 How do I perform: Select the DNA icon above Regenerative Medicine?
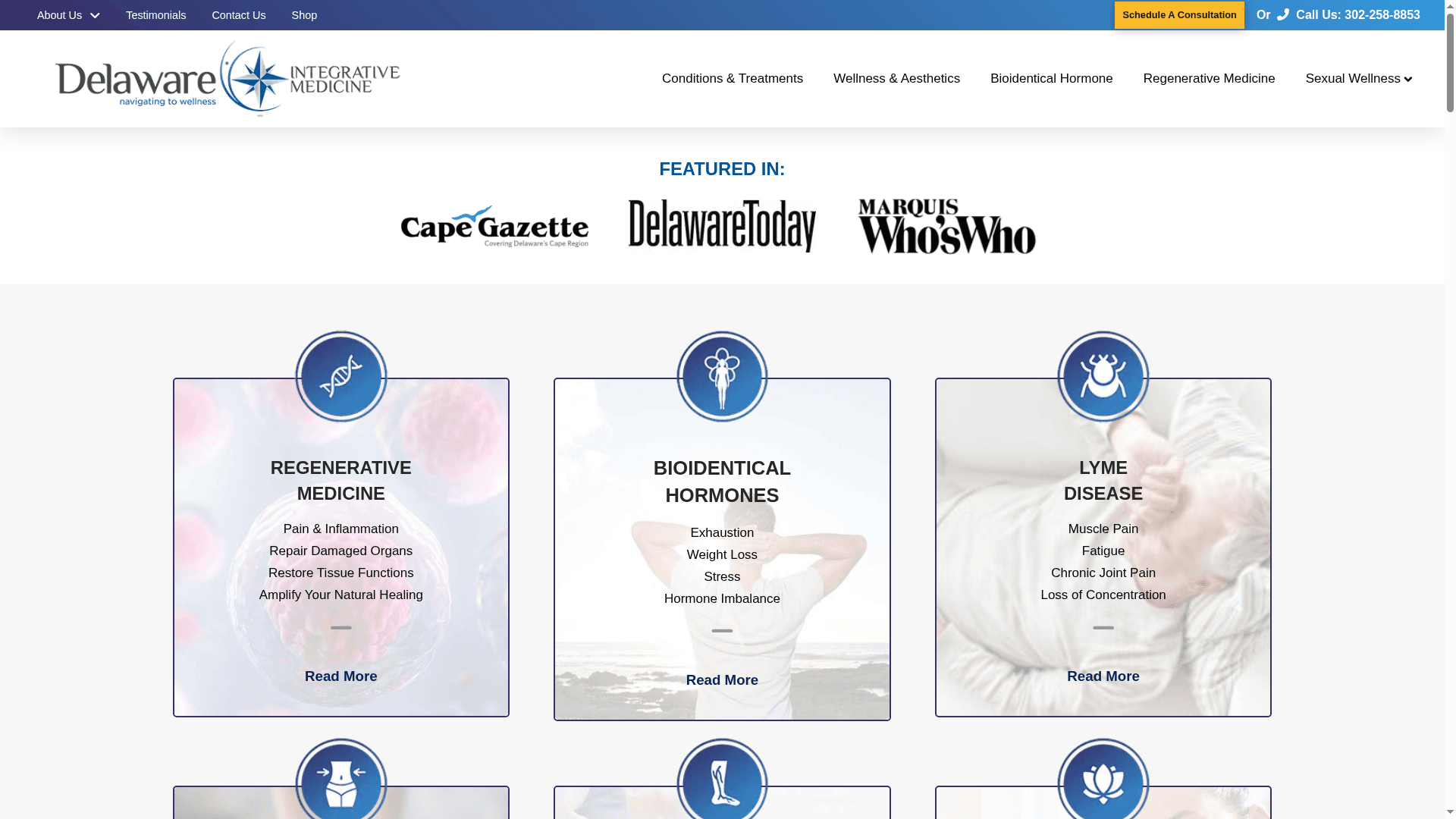point(340,376)
